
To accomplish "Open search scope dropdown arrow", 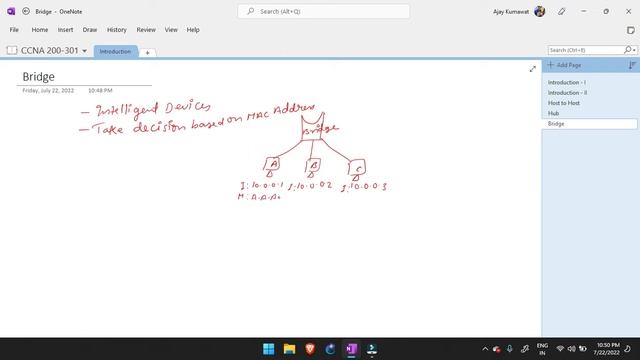I will 634,50.
